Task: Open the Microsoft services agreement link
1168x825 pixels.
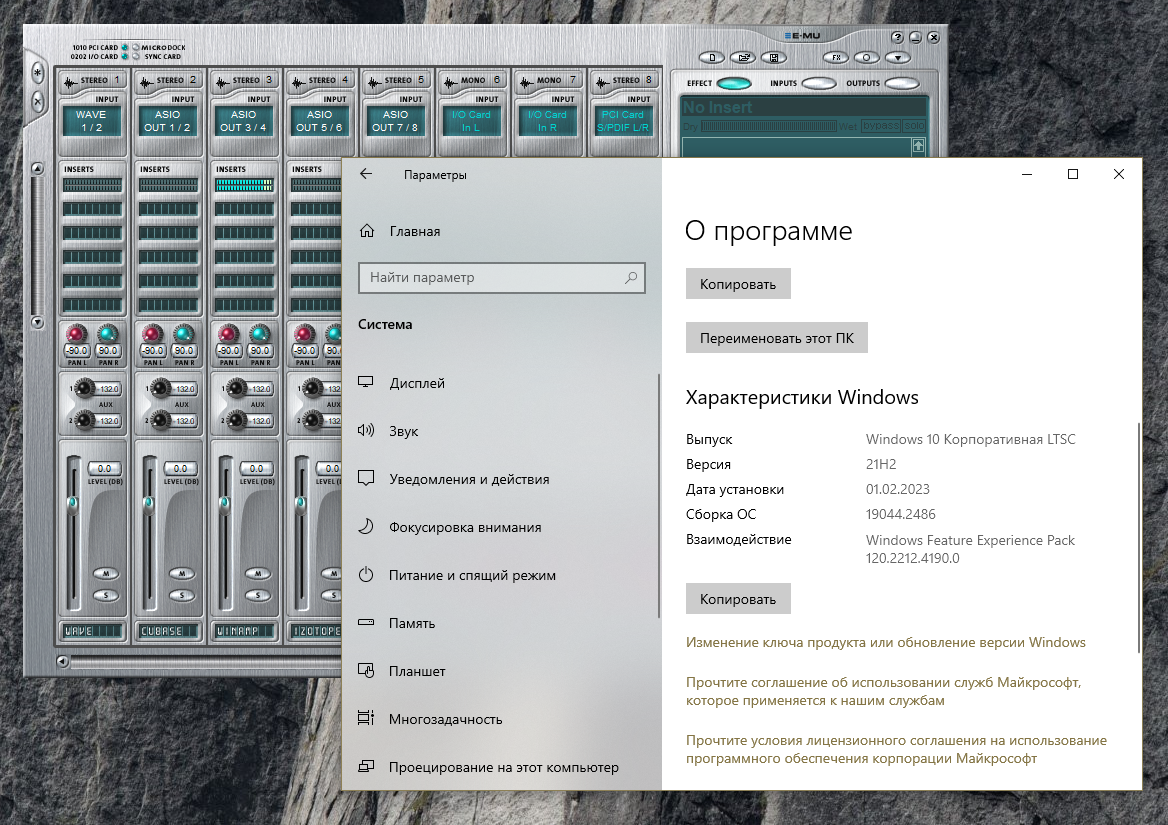Action: [883, 691]
